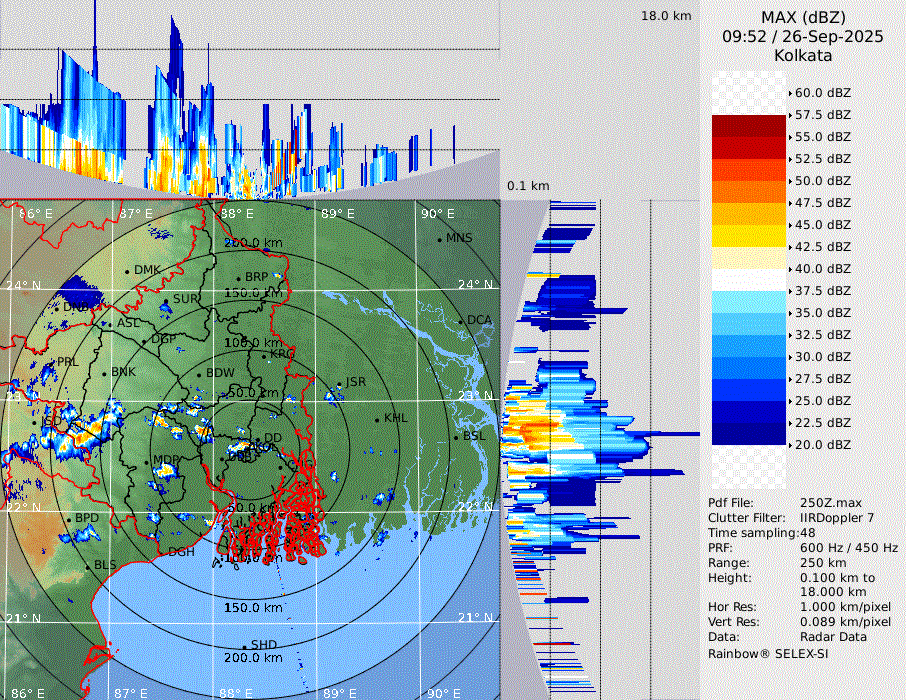Screen dimensions: 906x700
Task: Click the dark red legend swatch below 57.5 dBZ
Action: [748, 126]
